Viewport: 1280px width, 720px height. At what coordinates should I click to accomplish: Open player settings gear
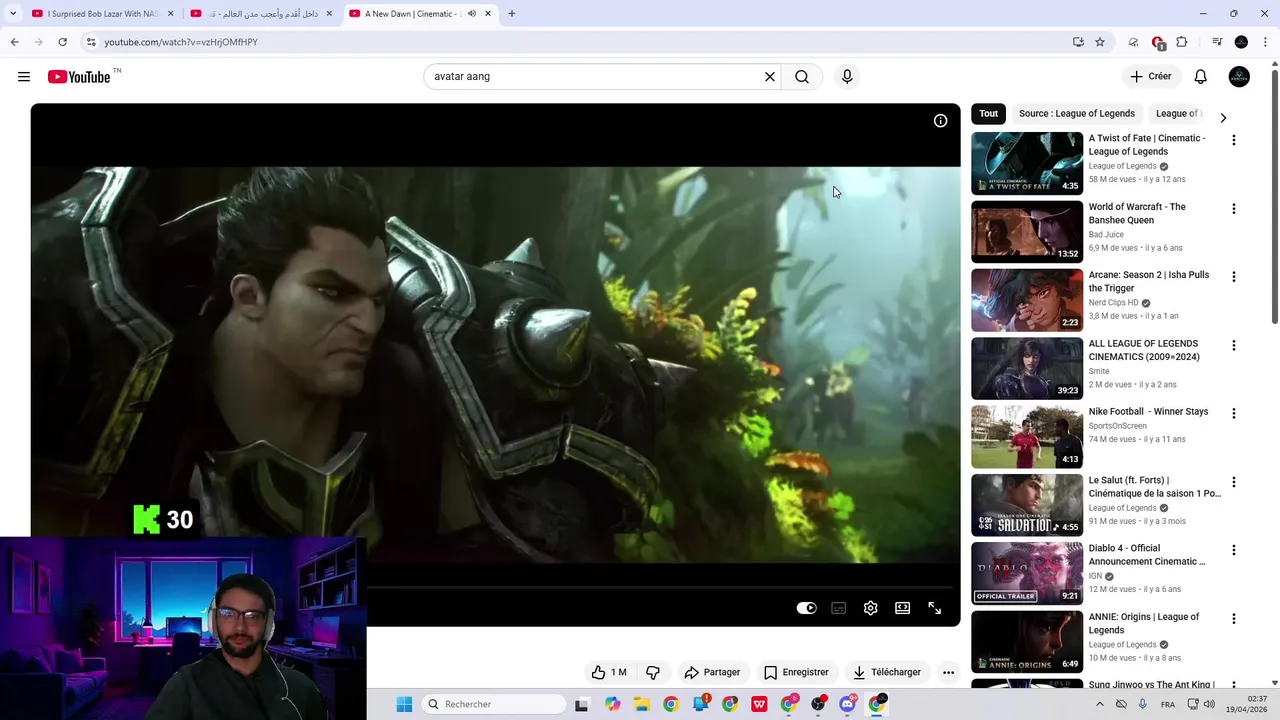(871, 608)
